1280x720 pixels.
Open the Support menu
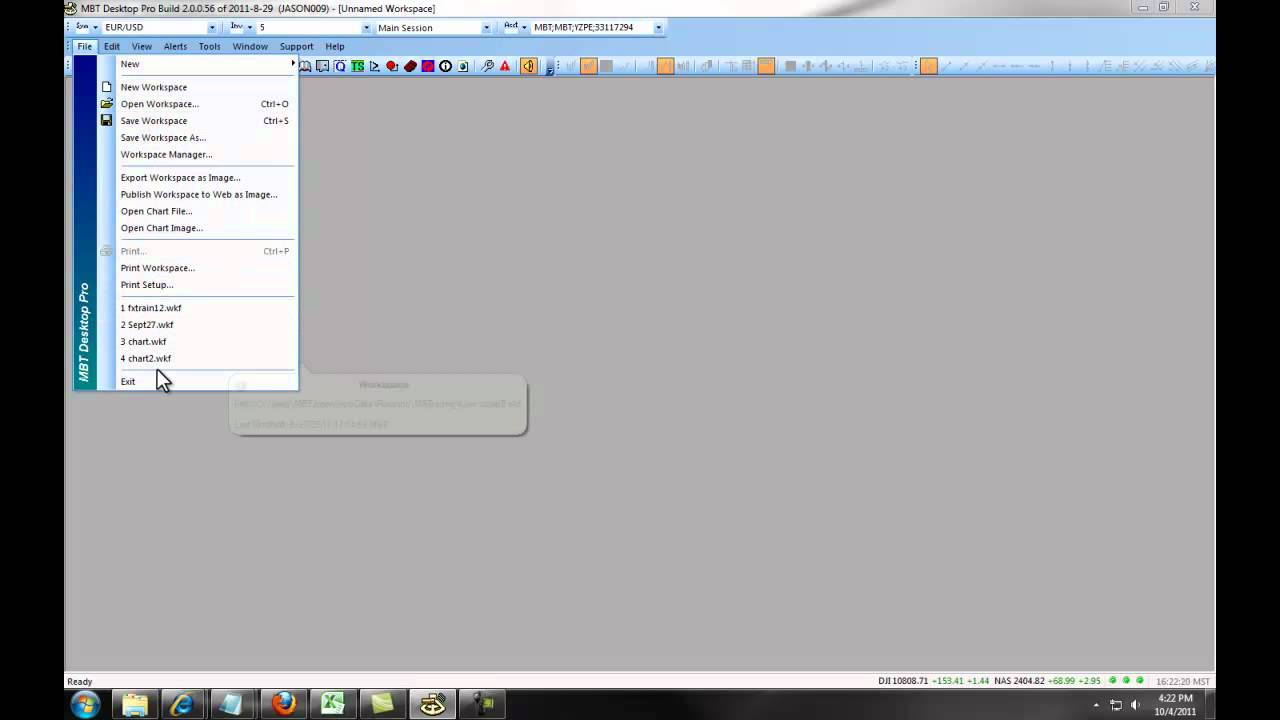tap(296, 46)
